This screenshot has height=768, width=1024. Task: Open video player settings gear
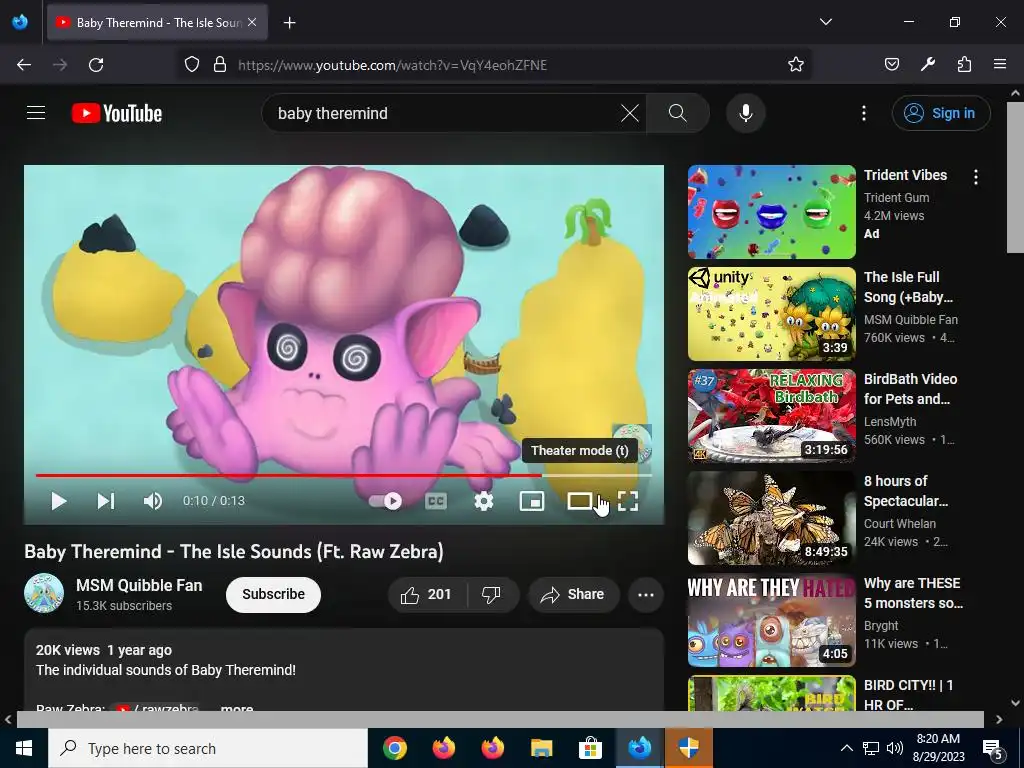pos(484,501)
